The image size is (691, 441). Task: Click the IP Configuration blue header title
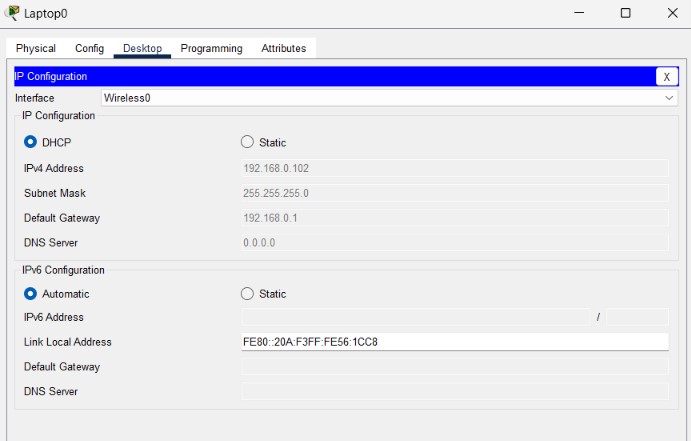point(51,76)
